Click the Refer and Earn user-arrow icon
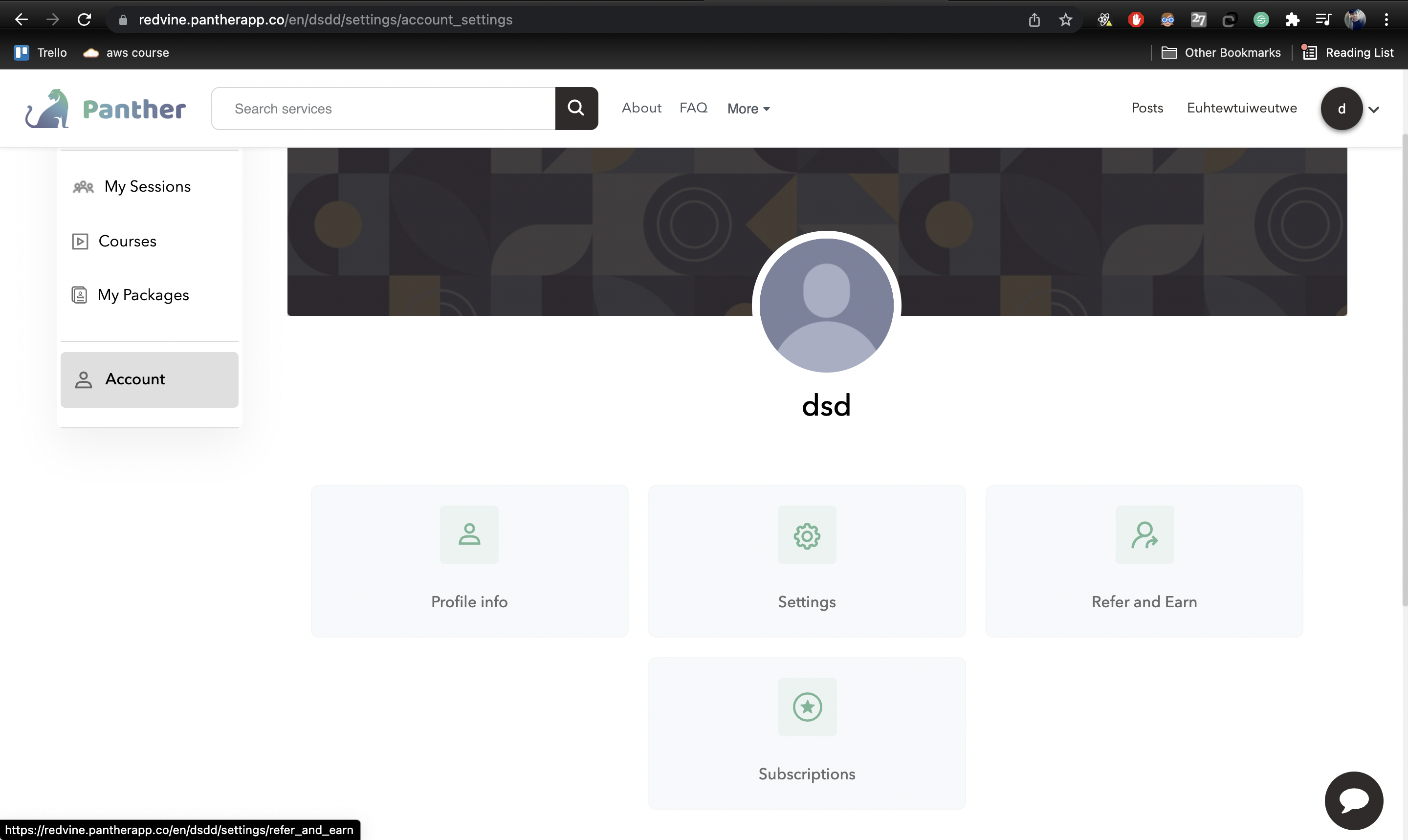The width and height of the screenshot is (1408, 840). pos(1144,534)
